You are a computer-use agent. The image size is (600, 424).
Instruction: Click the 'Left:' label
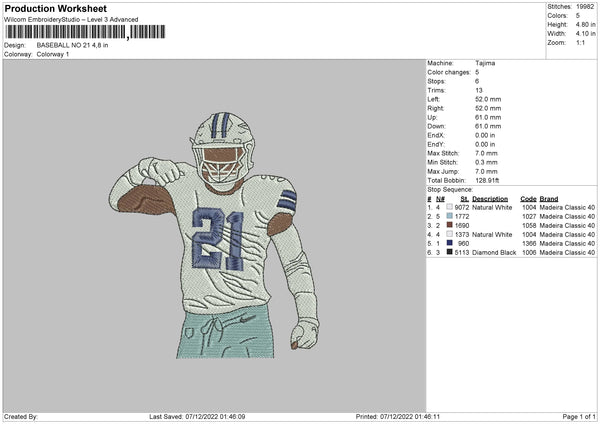coord(434,99)
